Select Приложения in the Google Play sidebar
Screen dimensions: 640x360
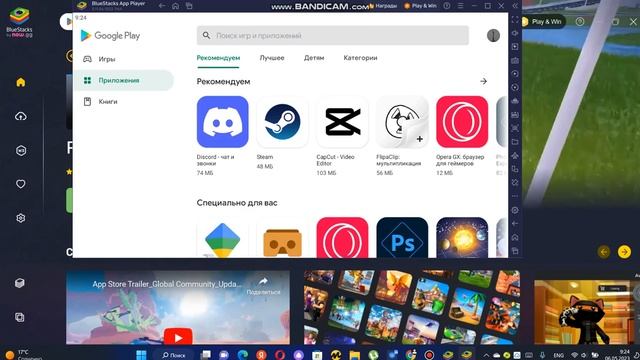123,80
